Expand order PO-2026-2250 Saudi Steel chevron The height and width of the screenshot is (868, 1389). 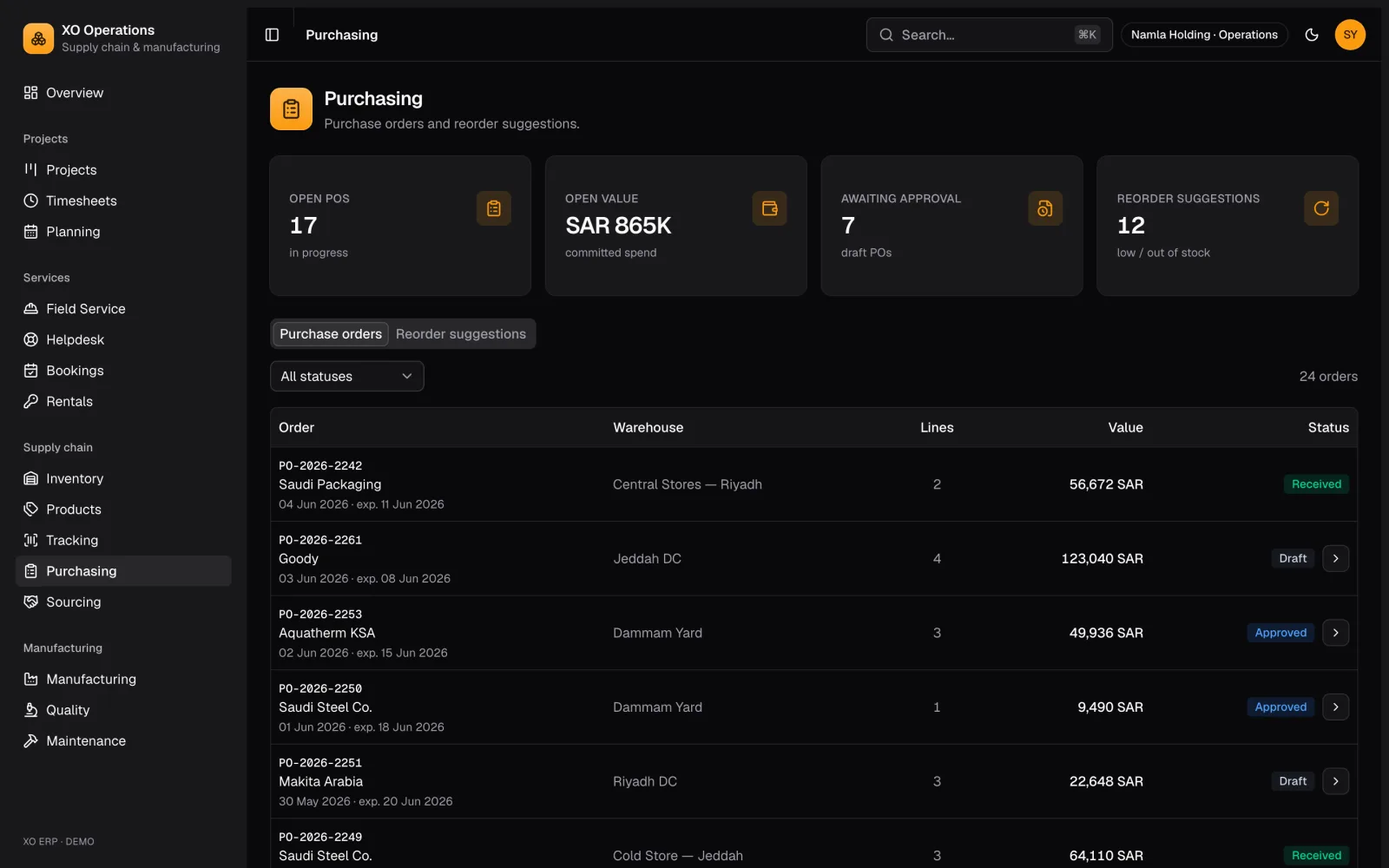(1335, 707)
